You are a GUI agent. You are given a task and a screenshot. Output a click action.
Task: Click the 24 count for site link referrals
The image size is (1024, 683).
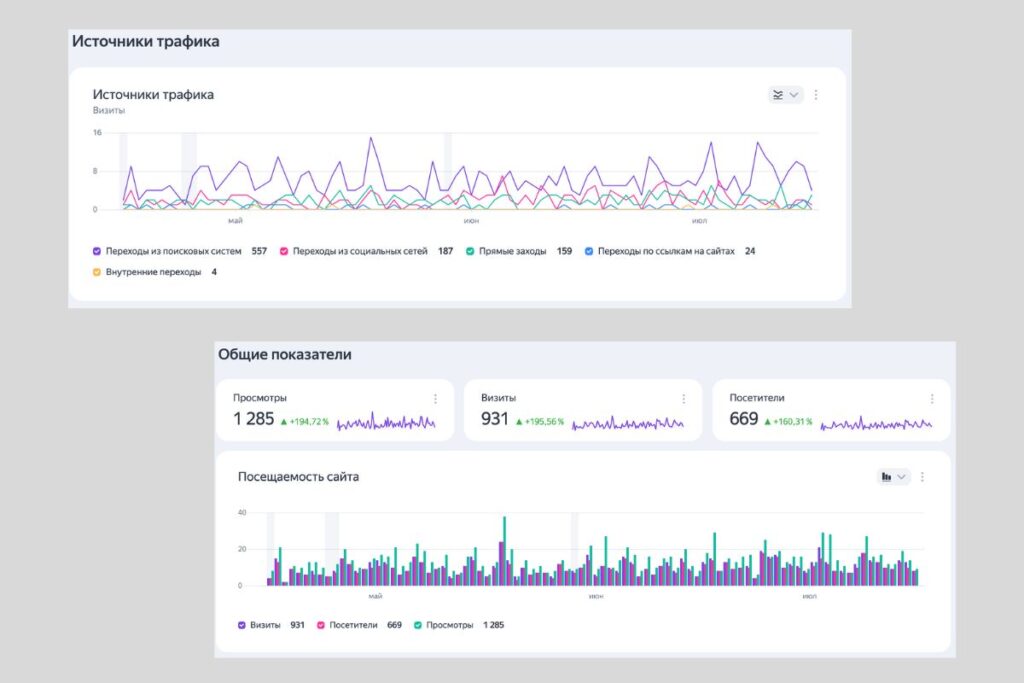750,251
